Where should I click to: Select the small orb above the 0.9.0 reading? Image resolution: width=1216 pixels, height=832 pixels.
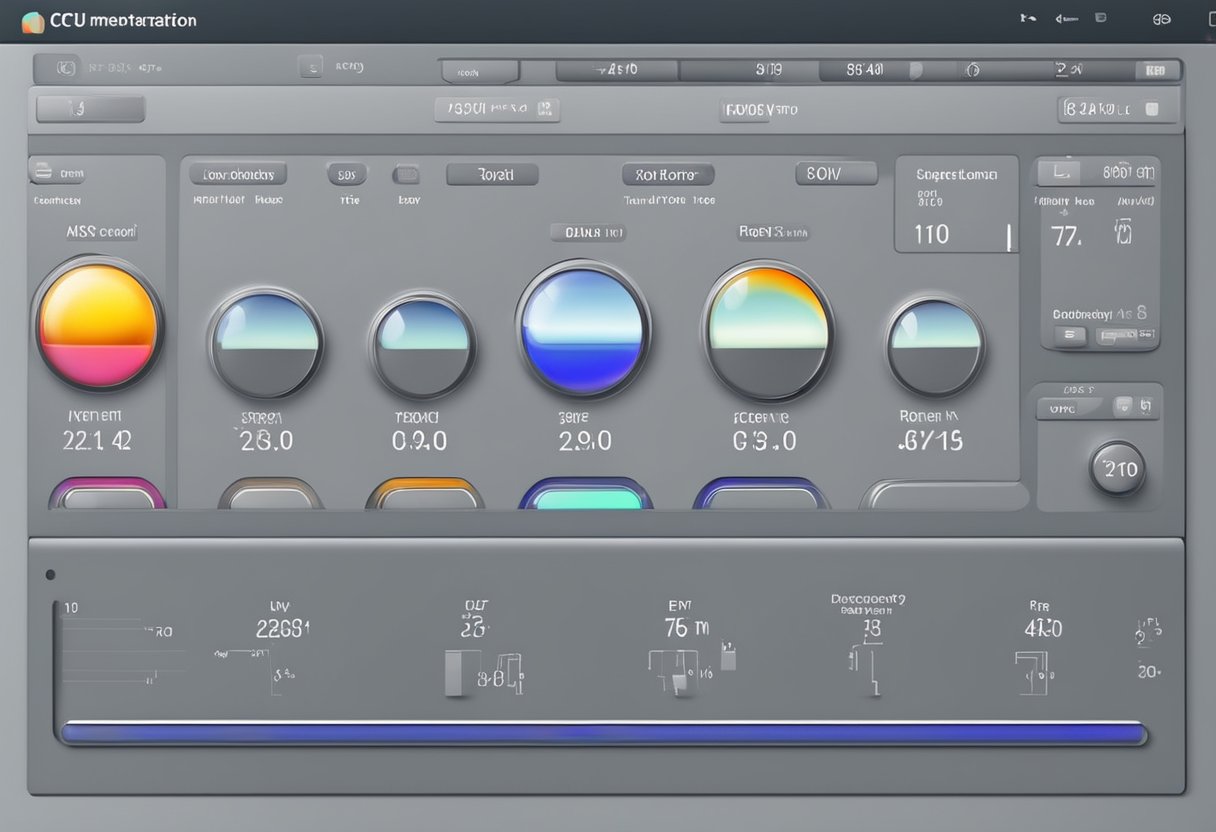click(x=423, y=346)
